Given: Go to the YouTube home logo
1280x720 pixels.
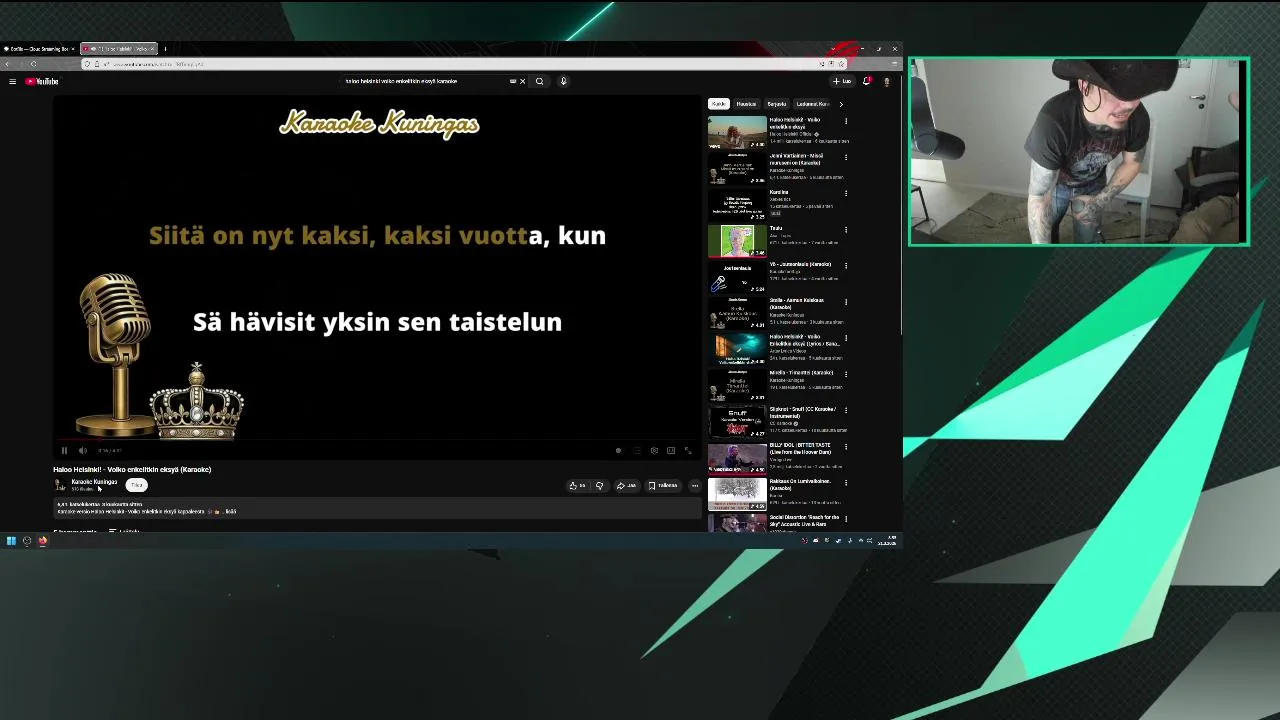Looking at the screenshot, I should (x=42, y=81).
